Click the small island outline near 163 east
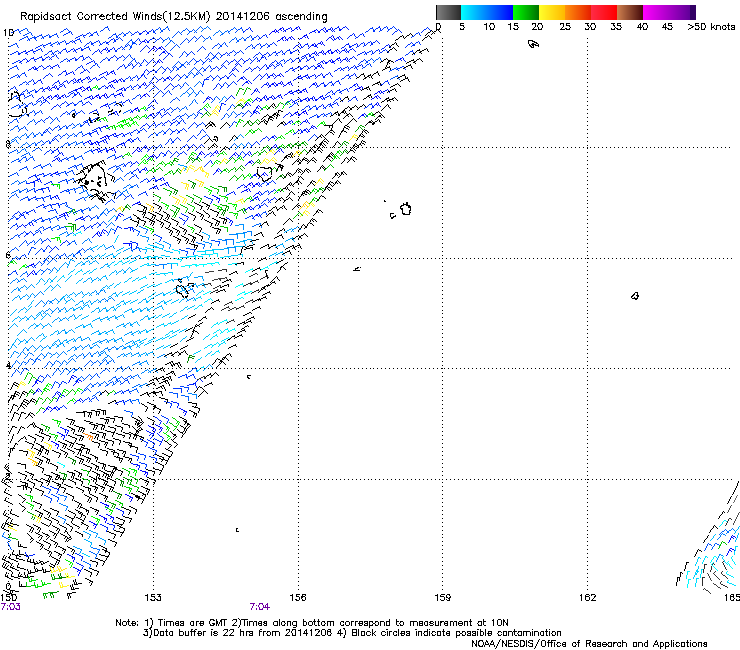The image size is (740, 650). click(x=635, y=296)
